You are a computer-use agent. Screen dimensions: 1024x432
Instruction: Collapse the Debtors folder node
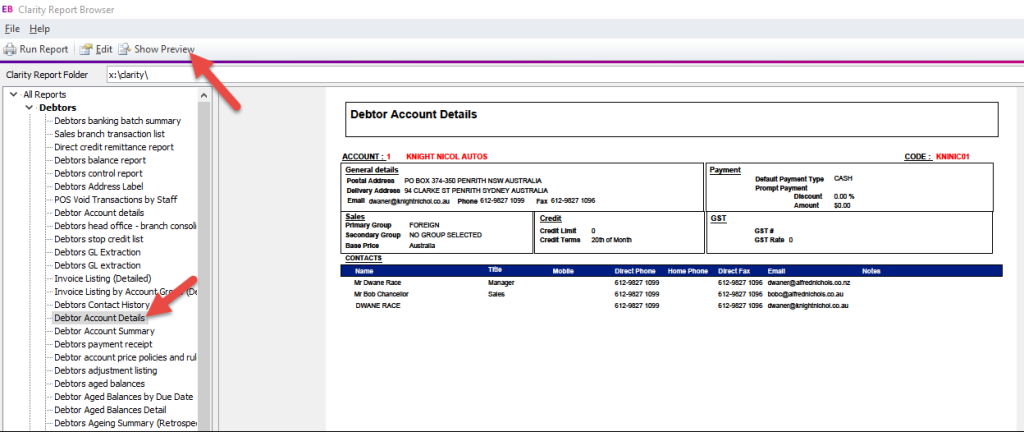coord(29,108)
